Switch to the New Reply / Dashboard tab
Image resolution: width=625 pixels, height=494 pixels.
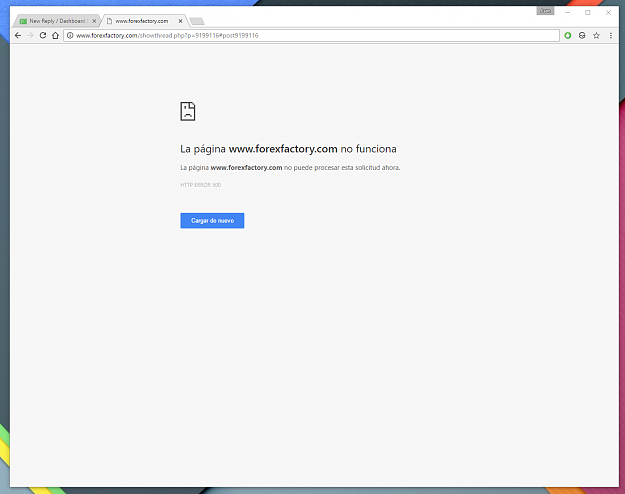click(57, 21)
